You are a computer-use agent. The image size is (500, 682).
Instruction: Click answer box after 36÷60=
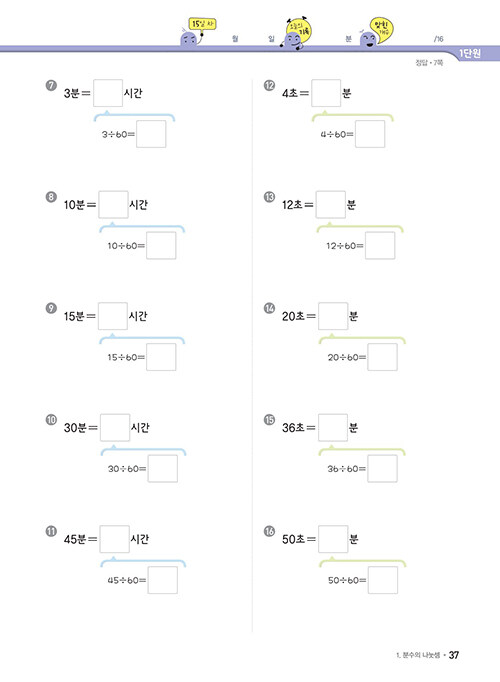coord(382,468)
